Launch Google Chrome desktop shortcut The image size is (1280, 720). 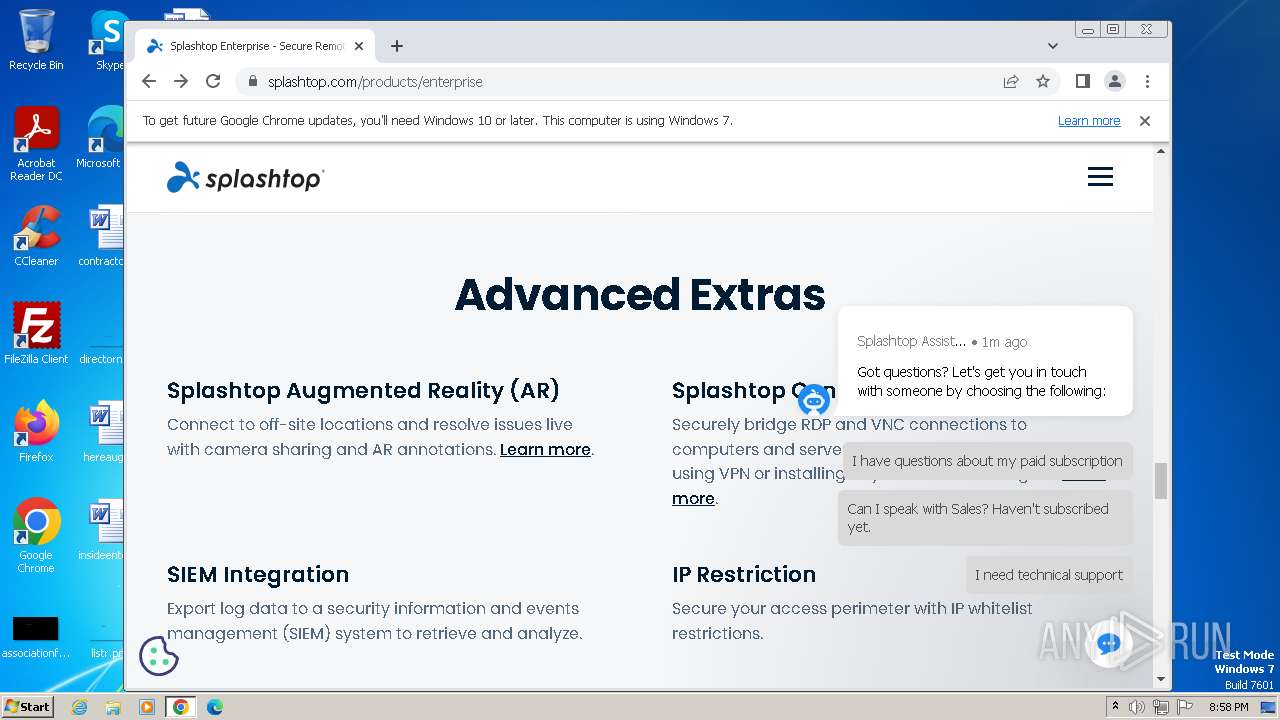click(36, 536)
